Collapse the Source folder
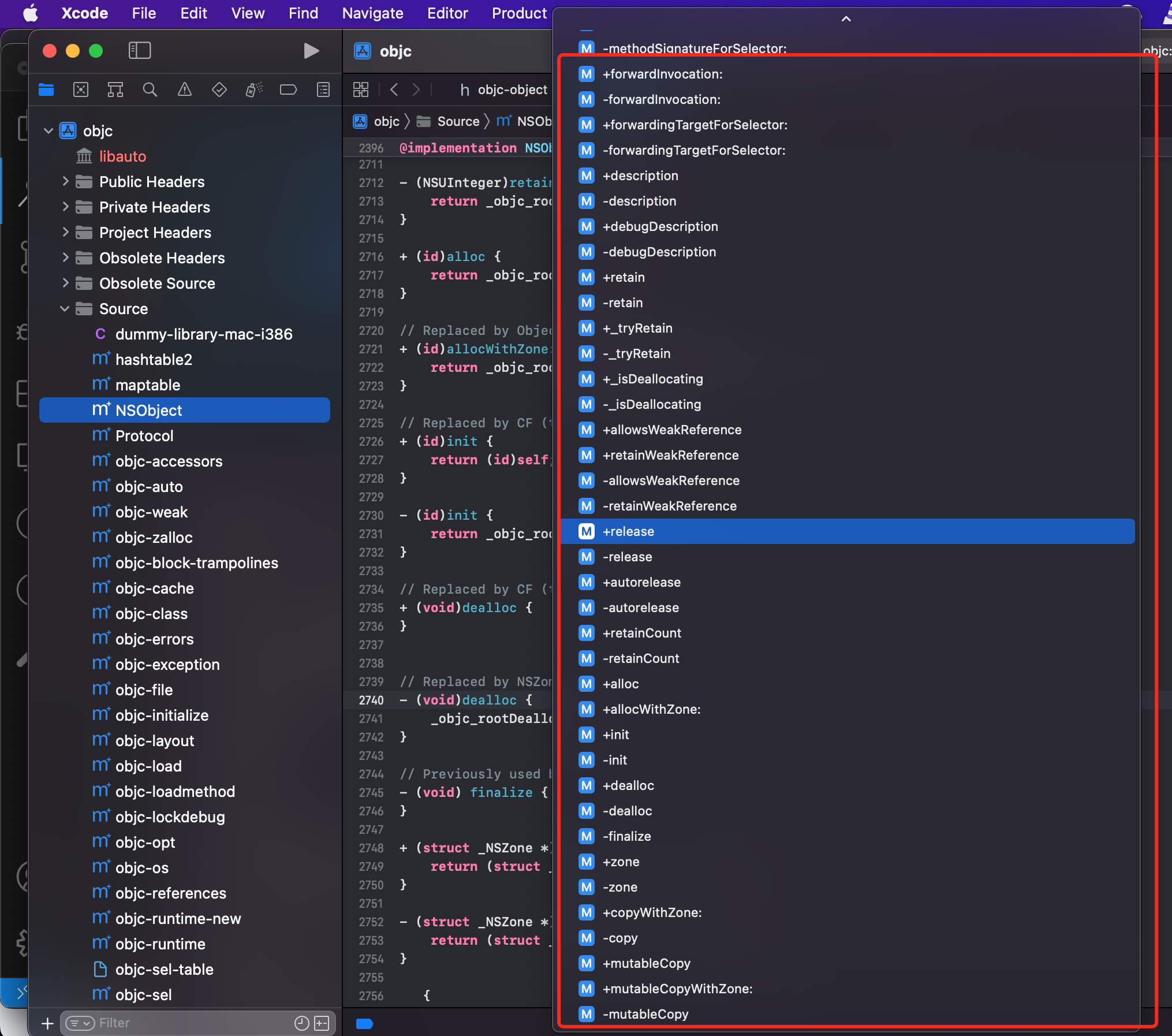This screenshot has height=1036, width=1172. [65, 308]
